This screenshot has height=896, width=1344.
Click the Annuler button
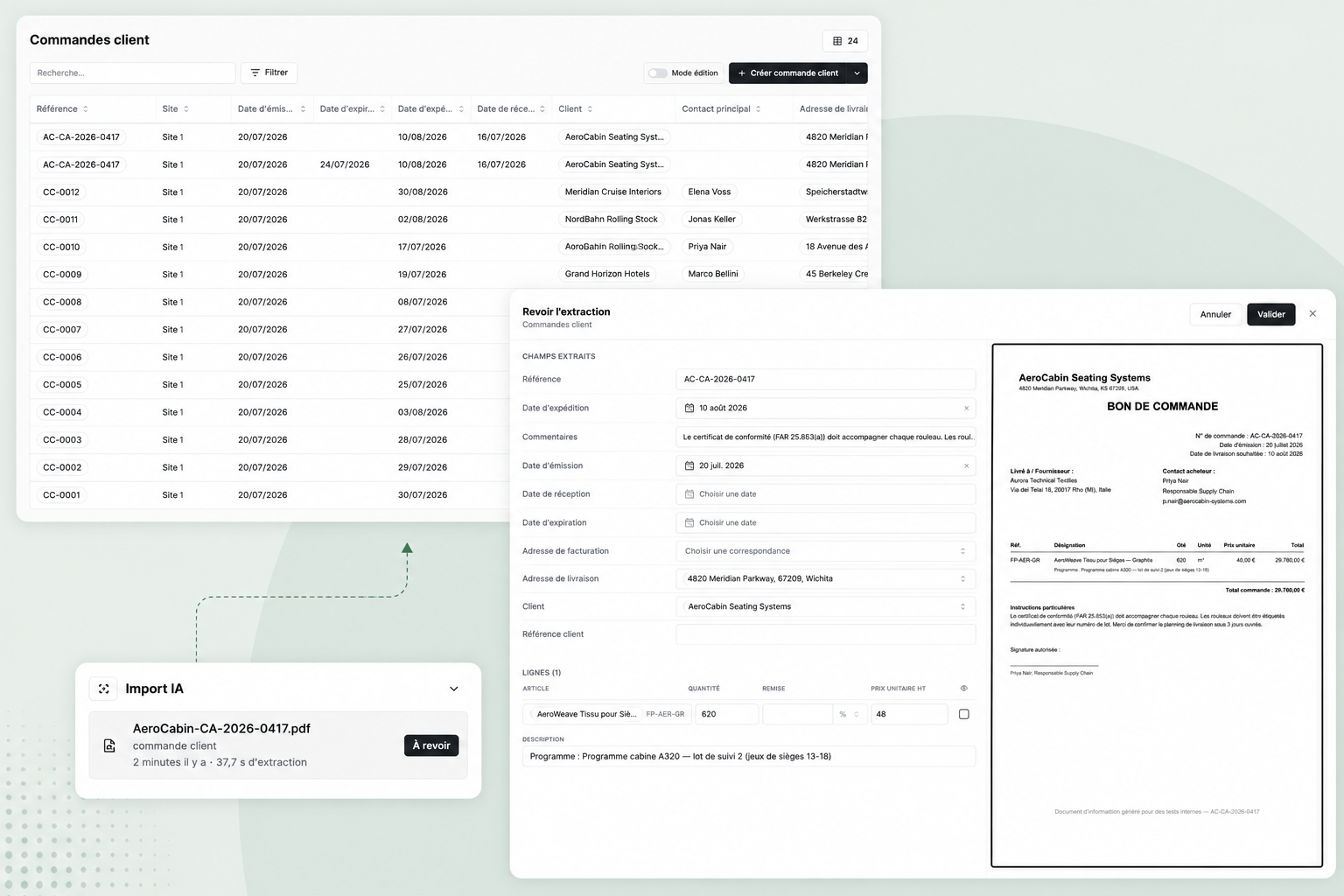point(1215,314)
